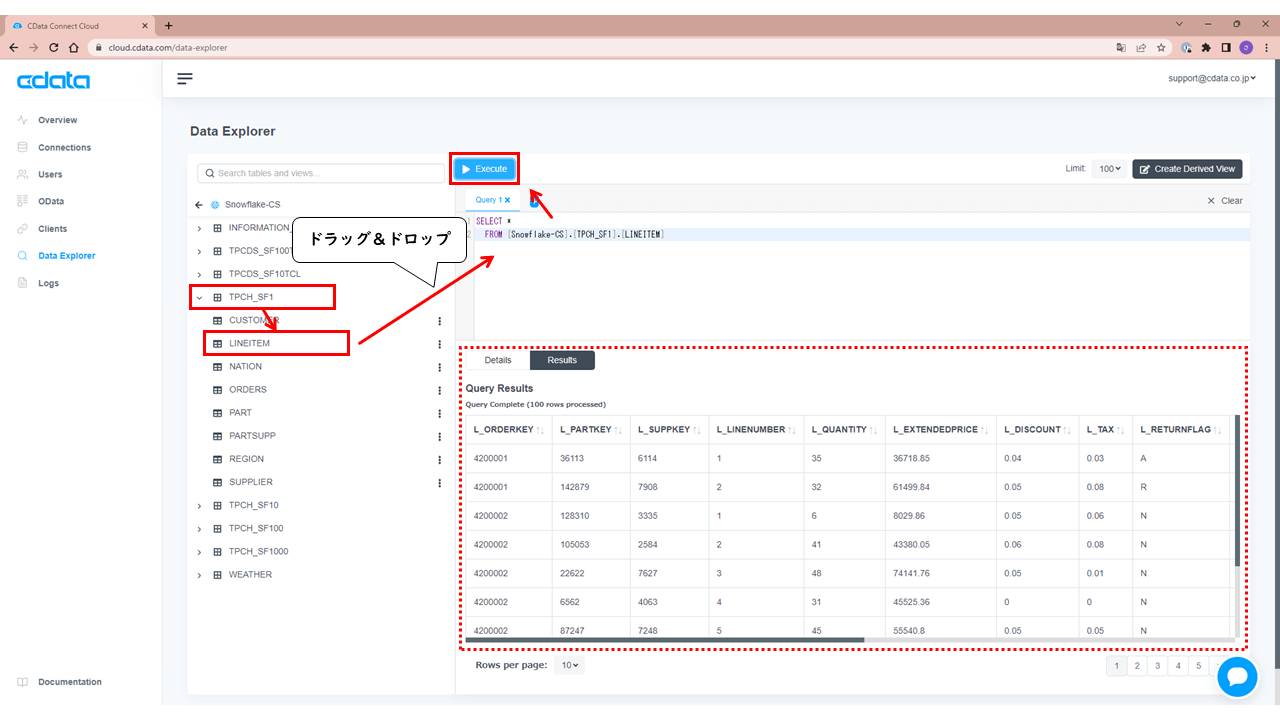
Task: Open Overview in the sidebar
Action: [57, 120]
